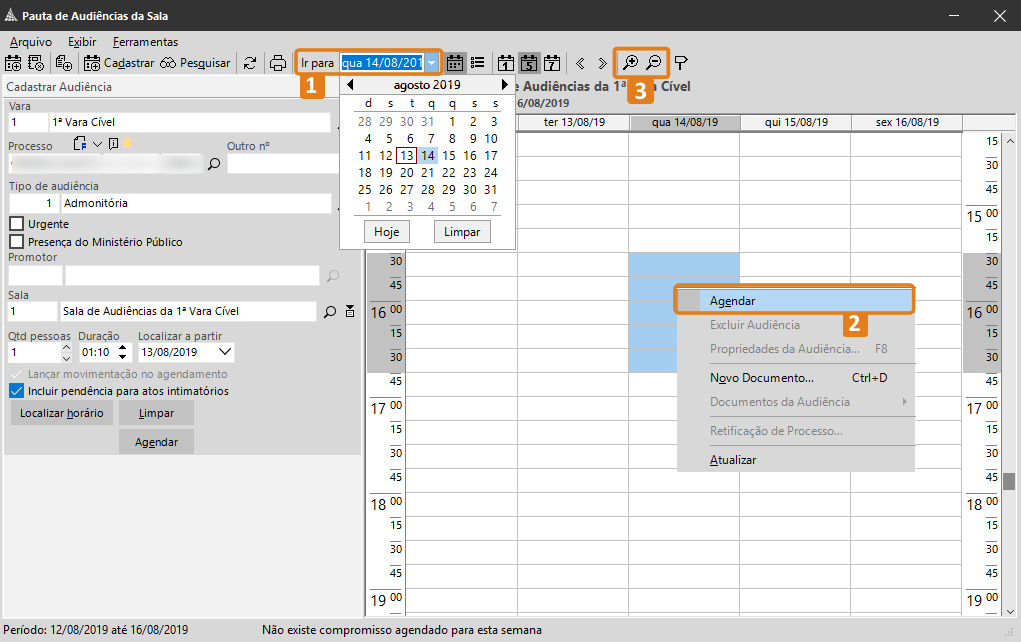Show one-day view calendar icon

pyautogui.click(x=506, y=63)
